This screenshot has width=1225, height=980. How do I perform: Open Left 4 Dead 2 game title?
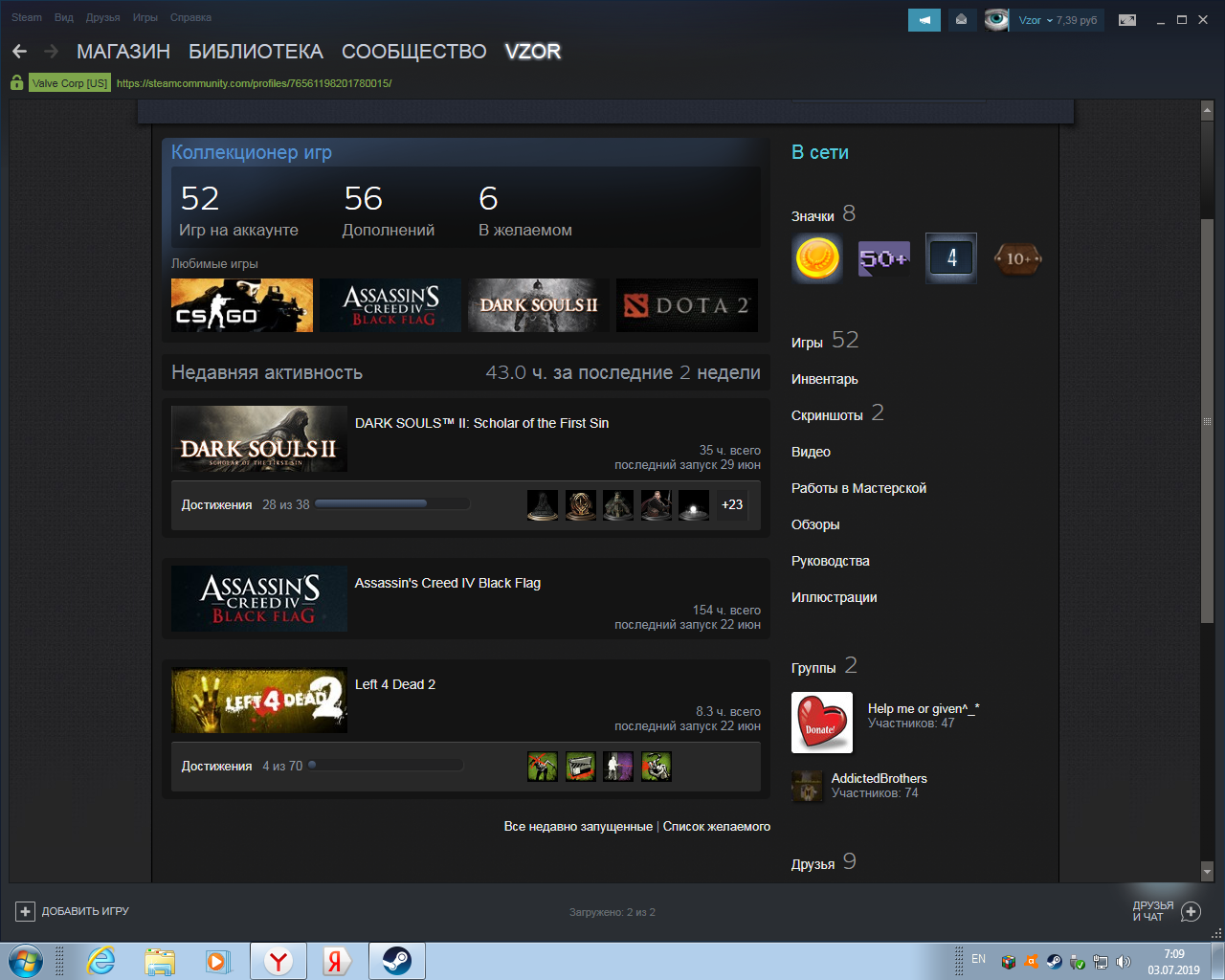coord(395,684)
